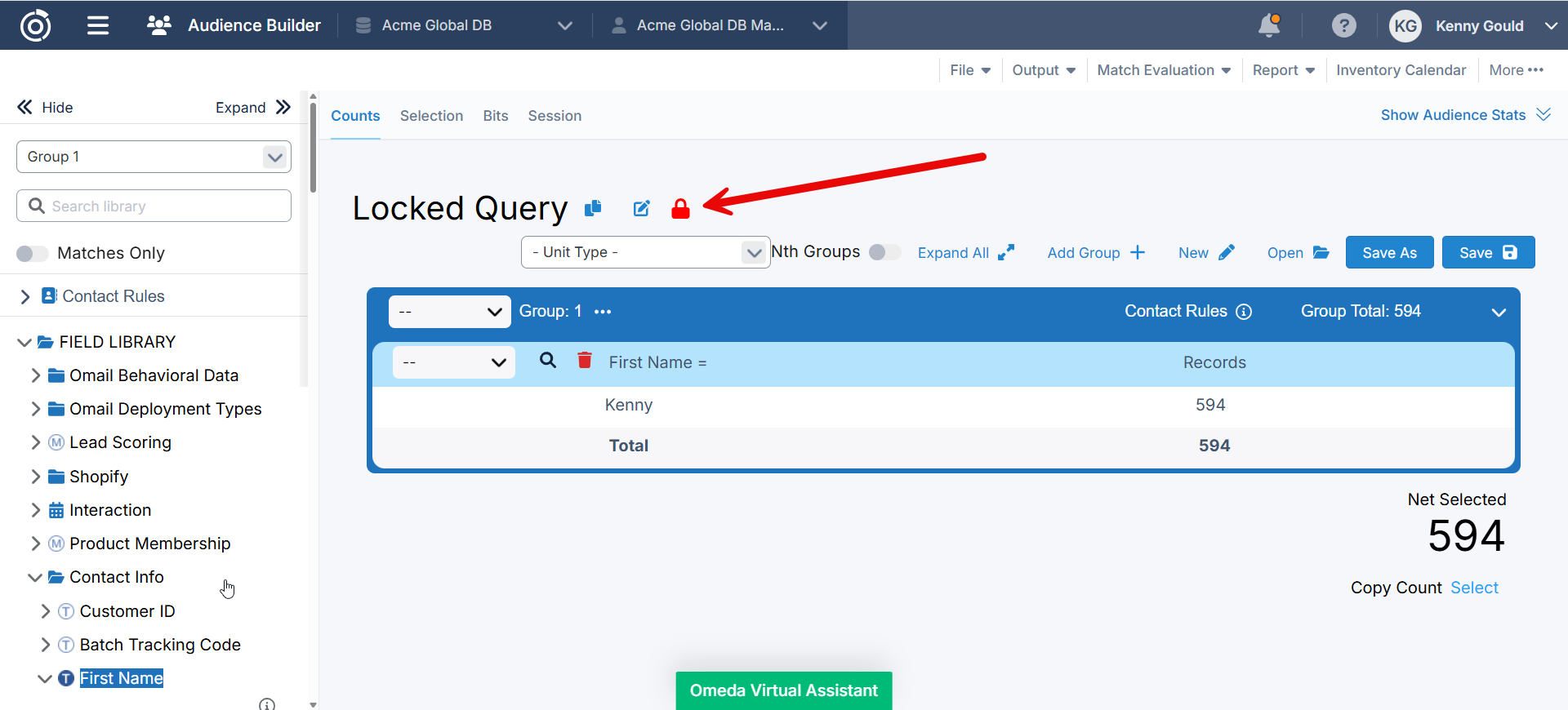Expand the Lead Scoring tree item
This screenshot has width=1568, height=710.
pyautogui.click(x=35, y=442)
